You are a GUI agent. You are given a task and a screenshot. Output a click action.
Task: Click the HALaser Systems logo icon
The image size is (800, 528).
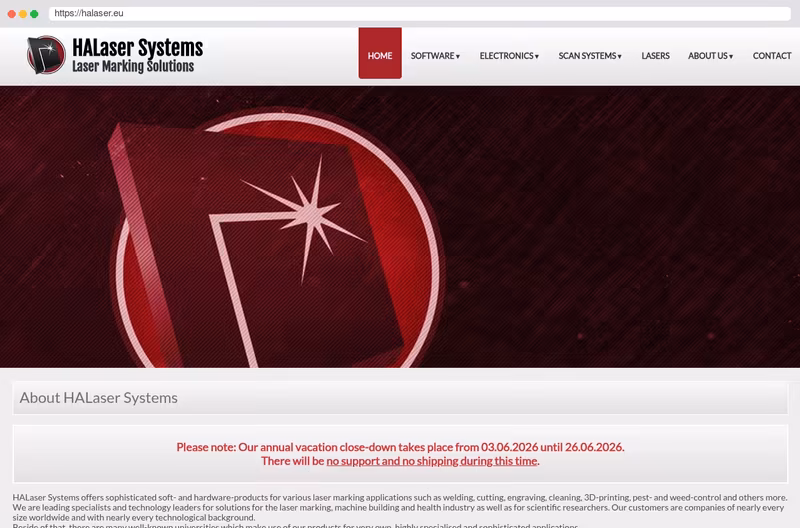click(46, 55)
